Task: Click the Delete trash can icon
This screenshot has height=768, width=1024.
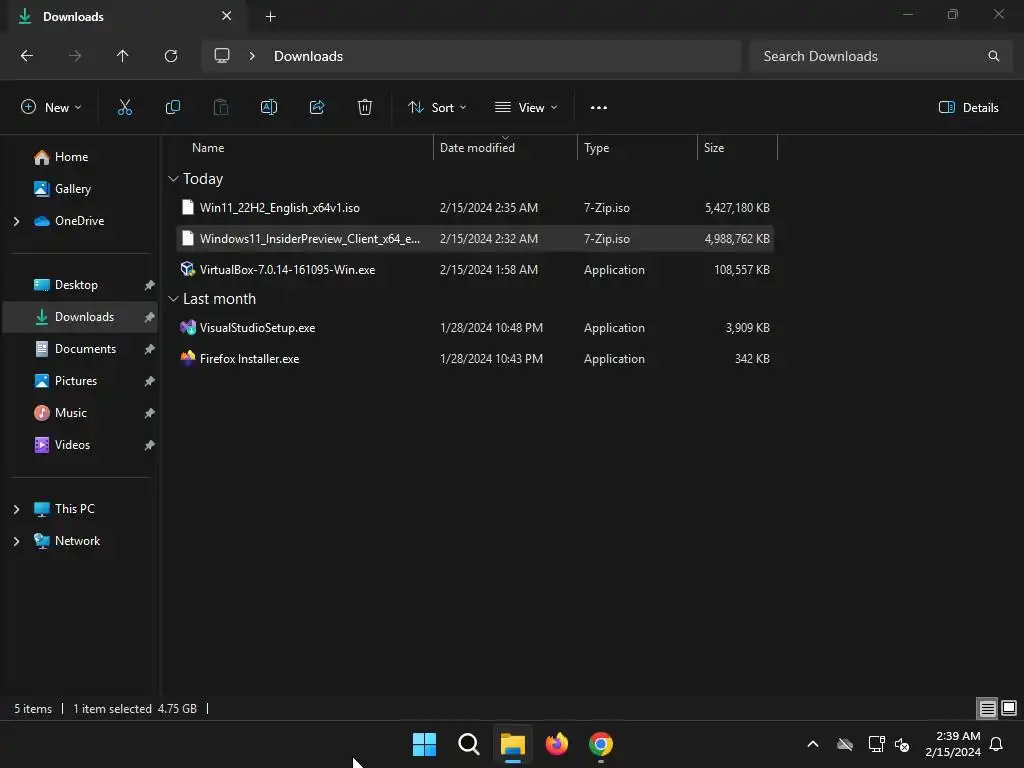Action: [365, 108]
